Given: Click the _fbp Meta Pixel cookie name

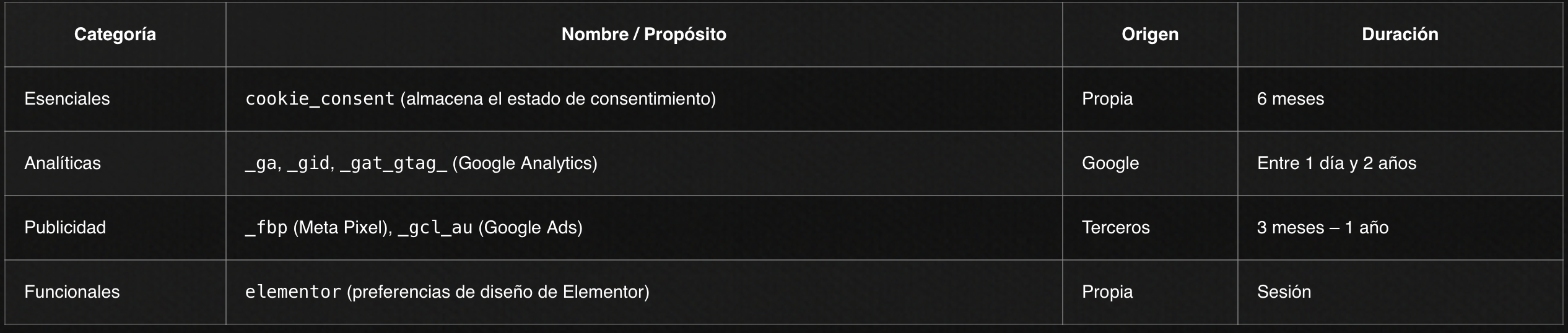Looking at the screenshot, I should [266, 228].
